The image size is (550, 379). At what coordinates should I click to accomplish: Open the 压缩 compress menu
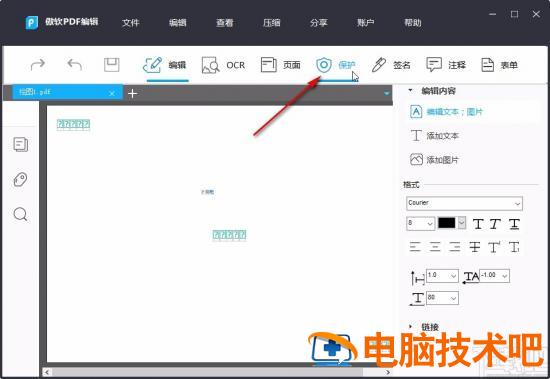pos(271,23)
